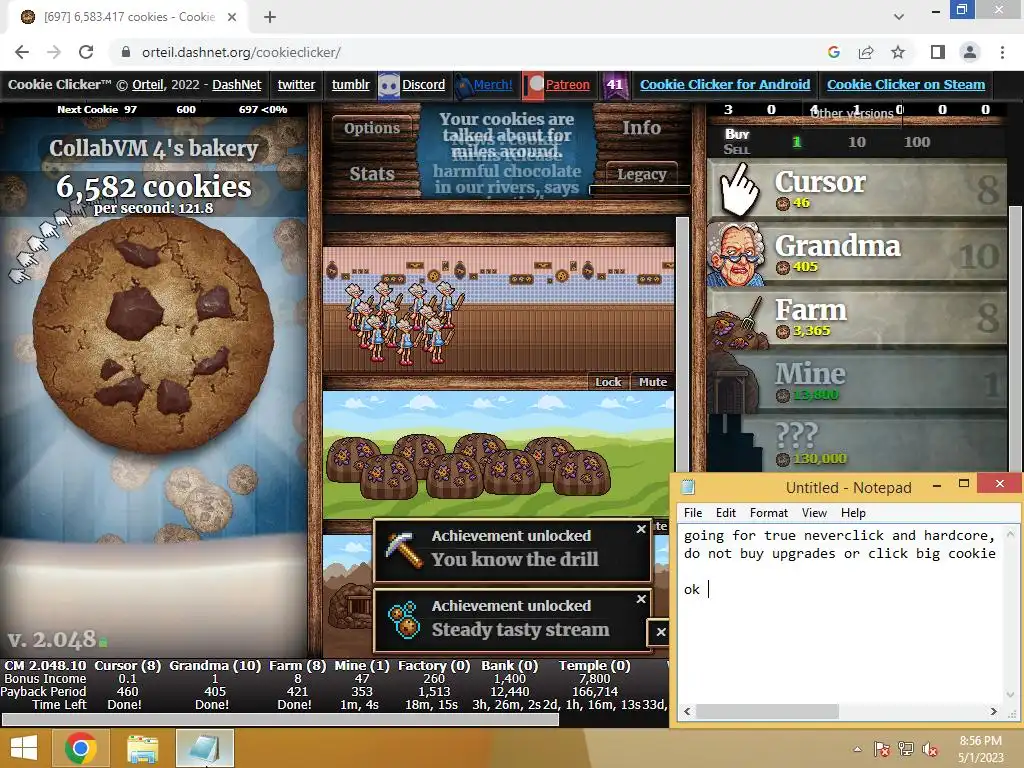Viewport: 1024px width, 768px height.
Task: Buy a Farm building
Action: pyautogui.click(x=857, y=317)
